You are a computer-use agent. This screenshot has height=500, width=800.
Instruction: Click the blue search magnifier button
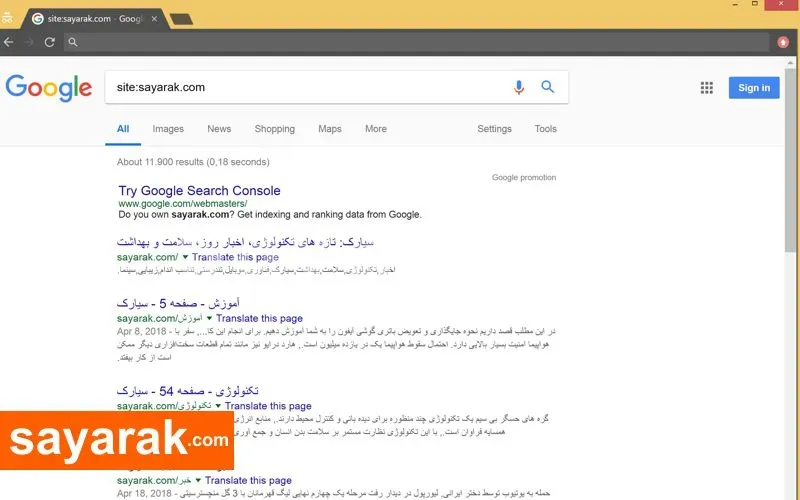[x=547, y=87]
